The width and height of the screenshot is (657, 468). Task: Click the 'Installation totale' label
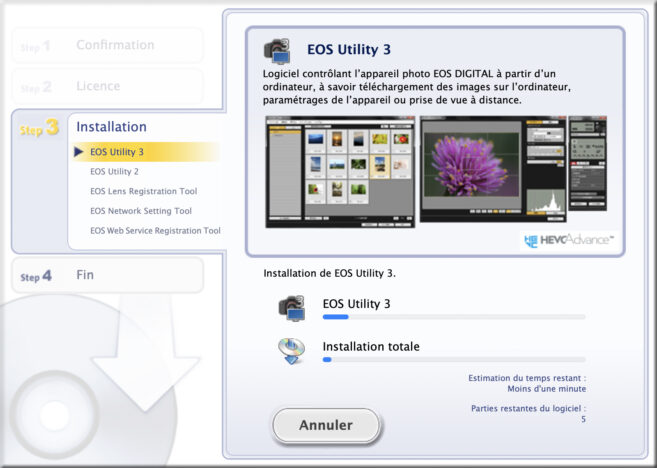[371, 346]
